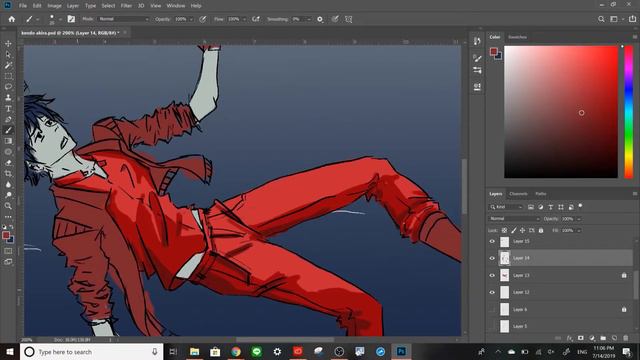Click the hue slider strip
Screen dimensions: 640x360
tap(629, 112)
